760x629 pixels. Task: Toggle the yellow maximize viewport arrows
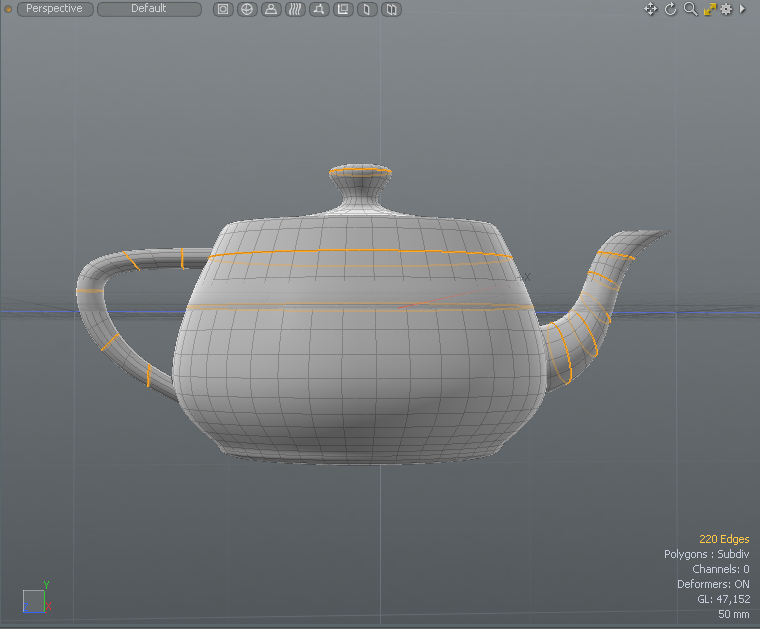709,9
